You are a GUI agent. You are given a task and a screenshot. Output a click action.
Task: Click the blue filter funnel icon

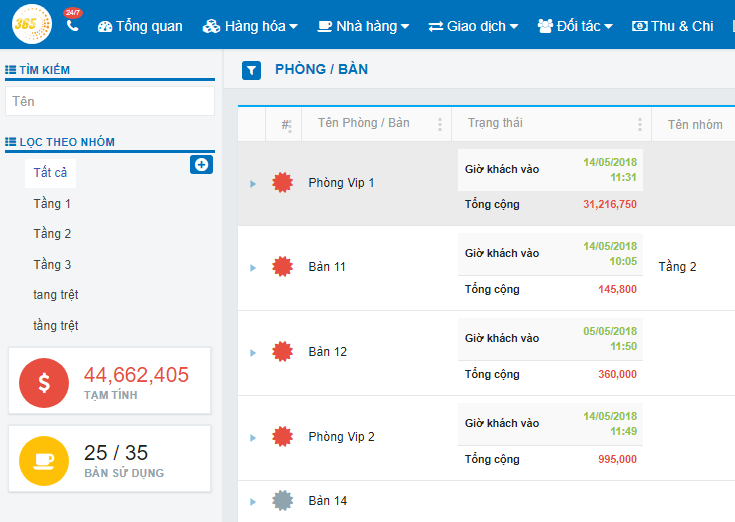point(252,70)
